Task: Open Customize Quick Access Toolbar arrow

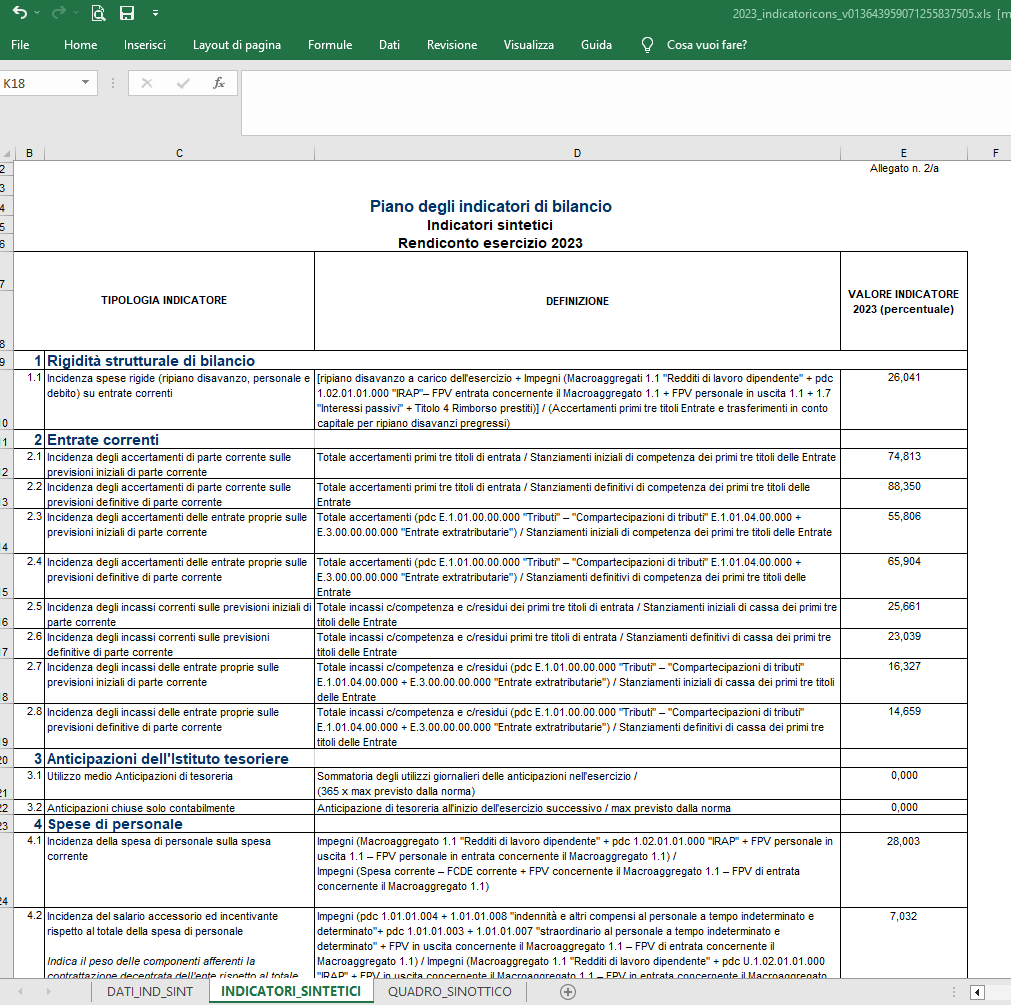Action: coord(155,13)
